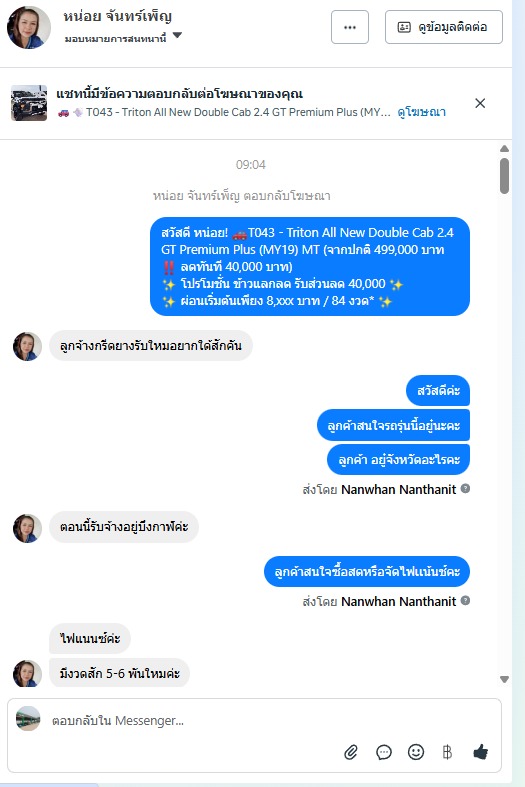Click the baht payment request icon

tap(447, 752)
